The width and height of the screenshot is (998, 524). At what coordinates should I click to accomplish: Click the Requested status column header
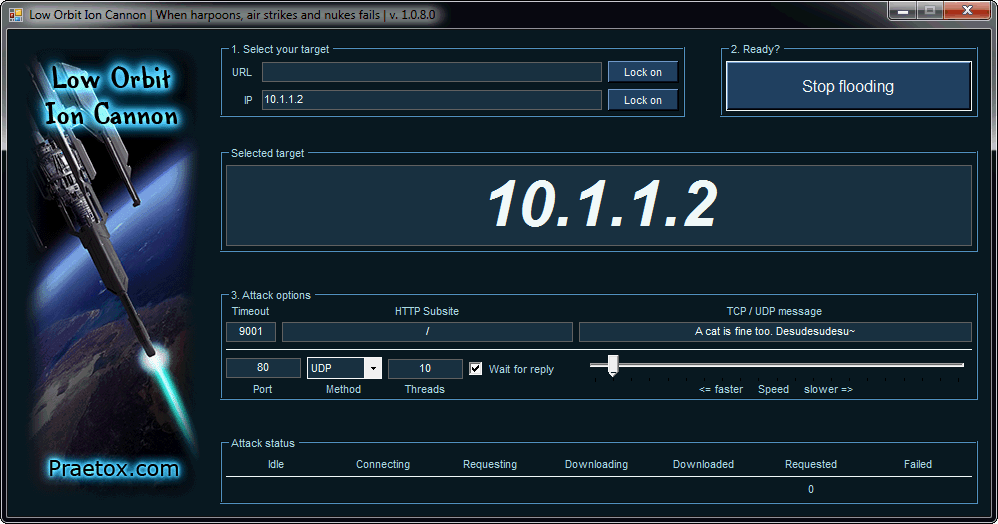811,464
